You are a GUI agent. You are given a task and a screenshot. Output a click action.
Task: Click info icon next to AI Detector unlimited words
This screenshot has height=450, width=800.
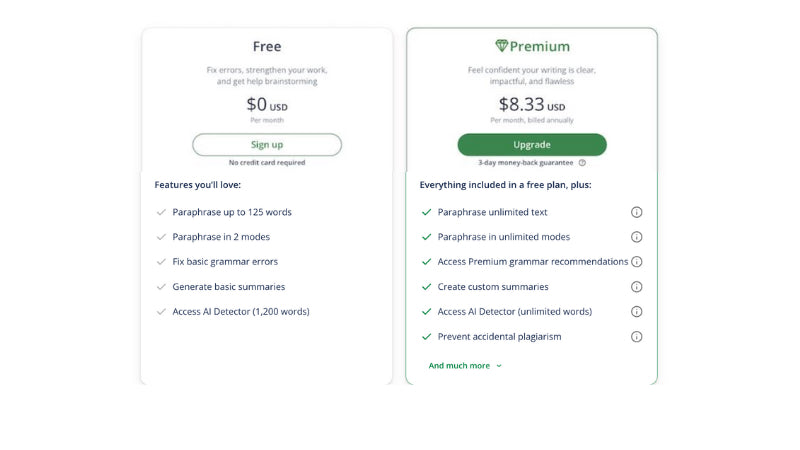[636, 312]
